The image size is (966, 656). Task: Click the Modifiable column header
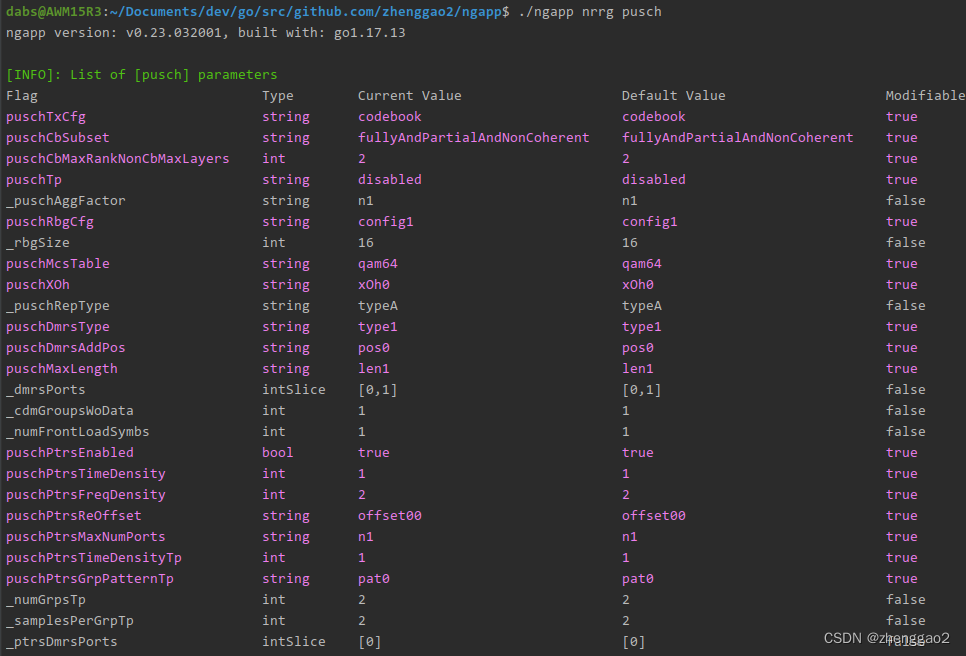tap(925, 95)
